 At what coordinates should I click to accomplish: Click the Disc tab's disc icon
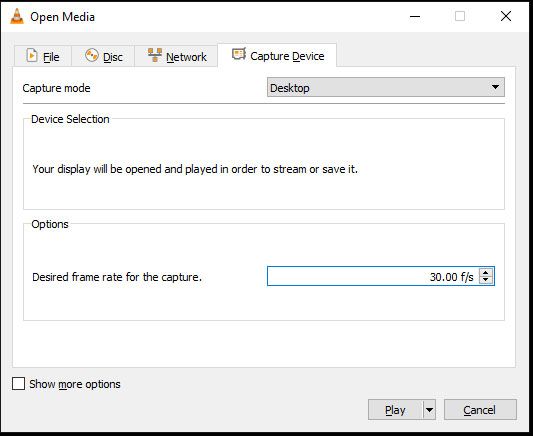pos(92,55)
